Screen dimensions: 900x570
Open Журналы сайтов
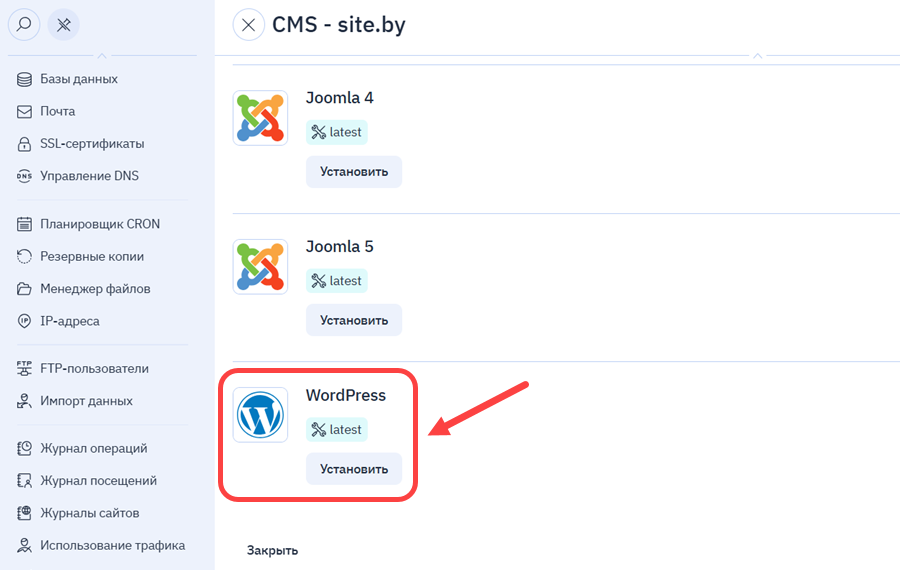point(90,513)
